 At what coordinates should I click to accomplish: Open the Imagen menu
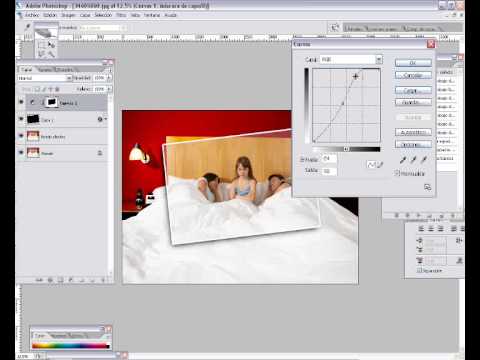click(68, 15)
